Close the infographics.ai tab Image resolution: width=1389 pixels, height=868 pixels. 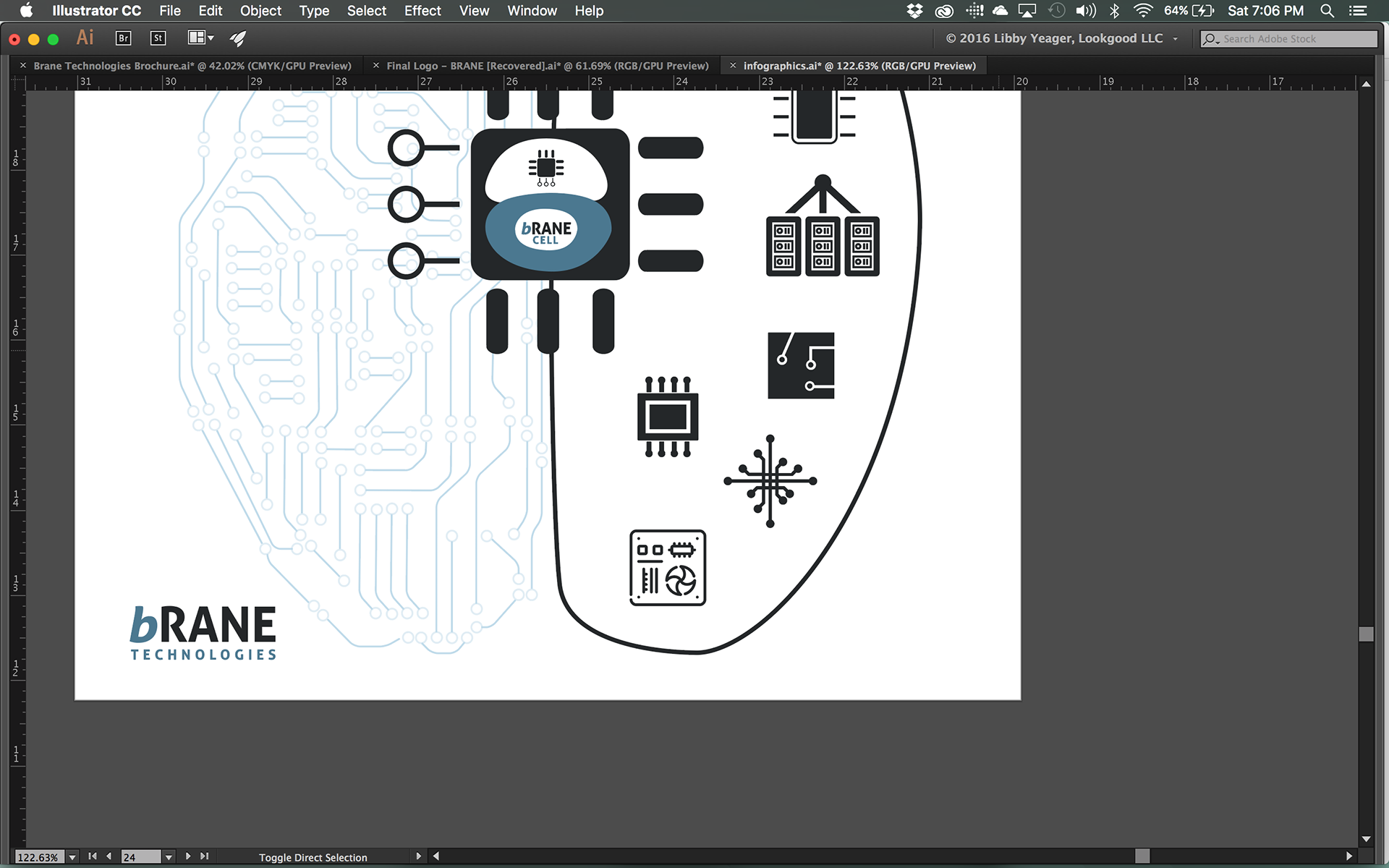pyautogui.click(x=733, y=65)
